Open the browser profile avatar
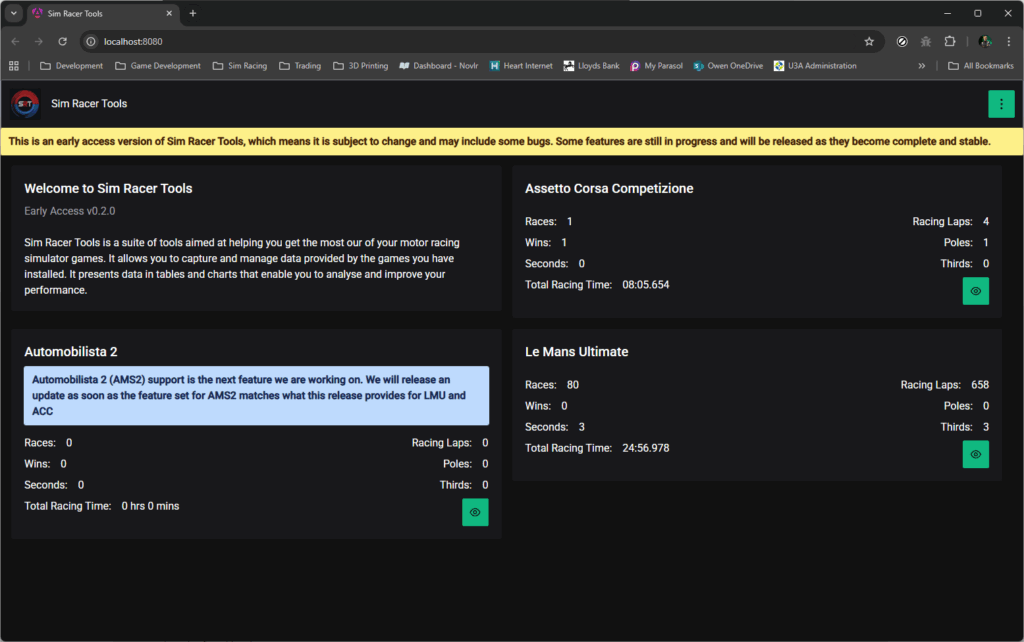This screenshot has height=642, width=1024. pyautogui.click(x=984, y=42)
